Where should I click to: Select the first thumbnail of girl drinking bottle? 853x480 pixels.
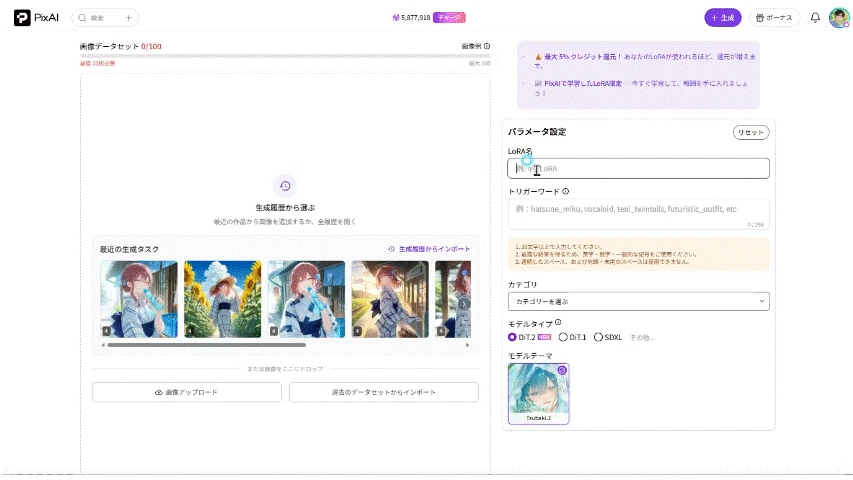tap(139, 299)
